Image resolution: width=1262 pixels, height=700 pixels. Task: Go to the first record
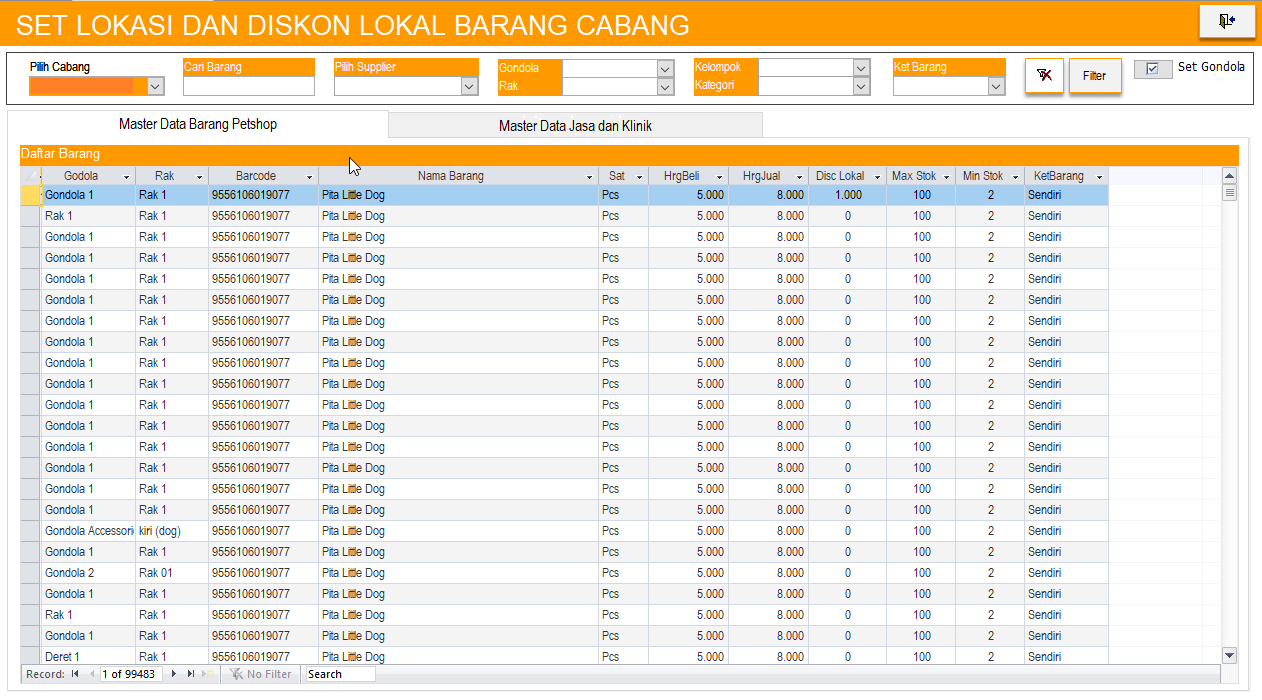[x=75, y=675]
